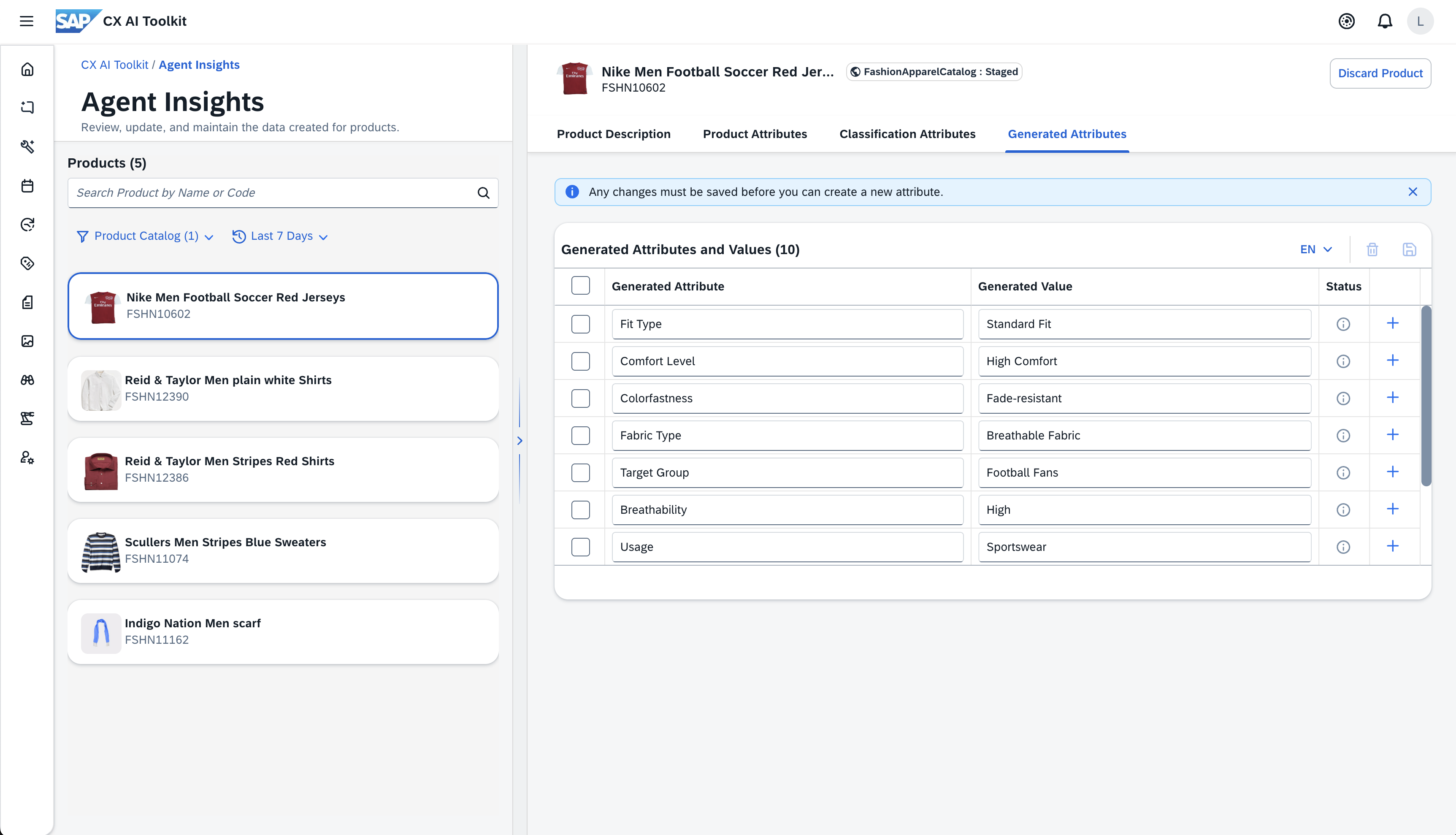Click the attributes table vertical scrollbar
Viewport: 1456px width, 835px height.
coord(1426,396)
